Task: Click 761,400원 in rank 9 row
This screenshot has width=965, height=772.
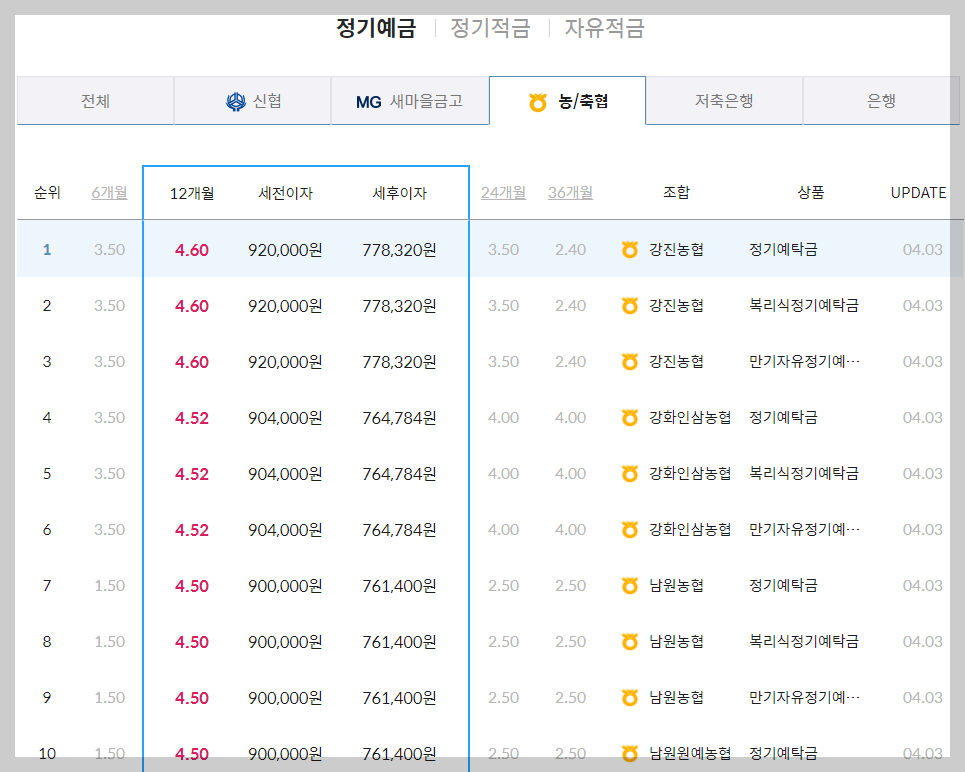Action: pos(399,698)
